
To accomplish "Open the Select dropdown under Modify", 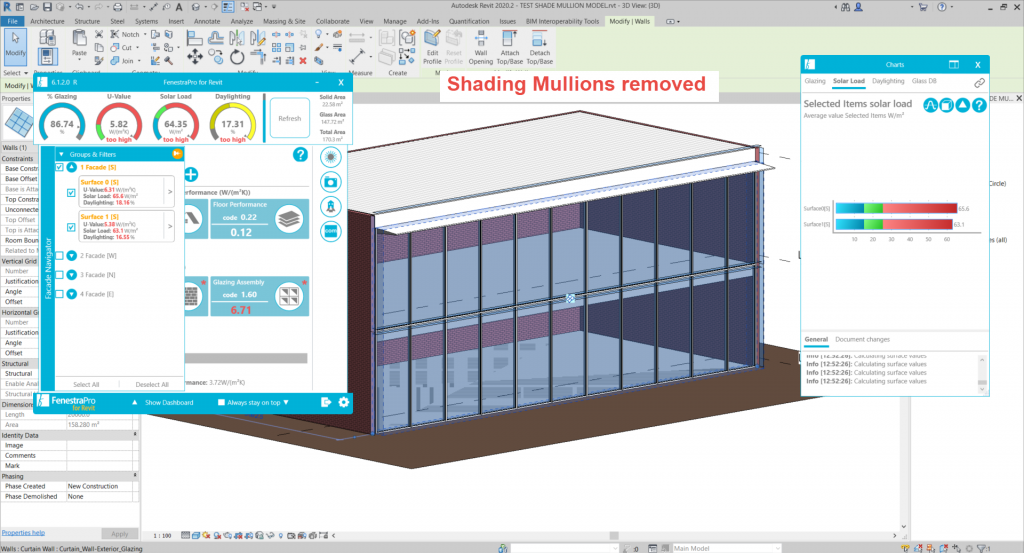I will point(16,73).
